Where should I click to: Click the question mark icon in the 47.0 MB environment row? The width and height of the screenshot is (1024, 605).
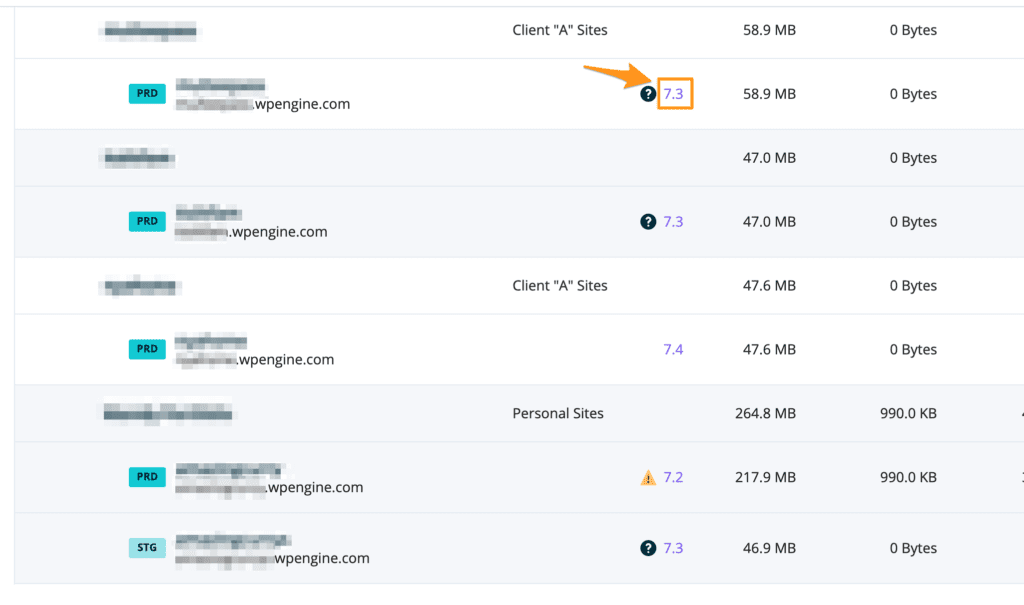click(648, 222)
